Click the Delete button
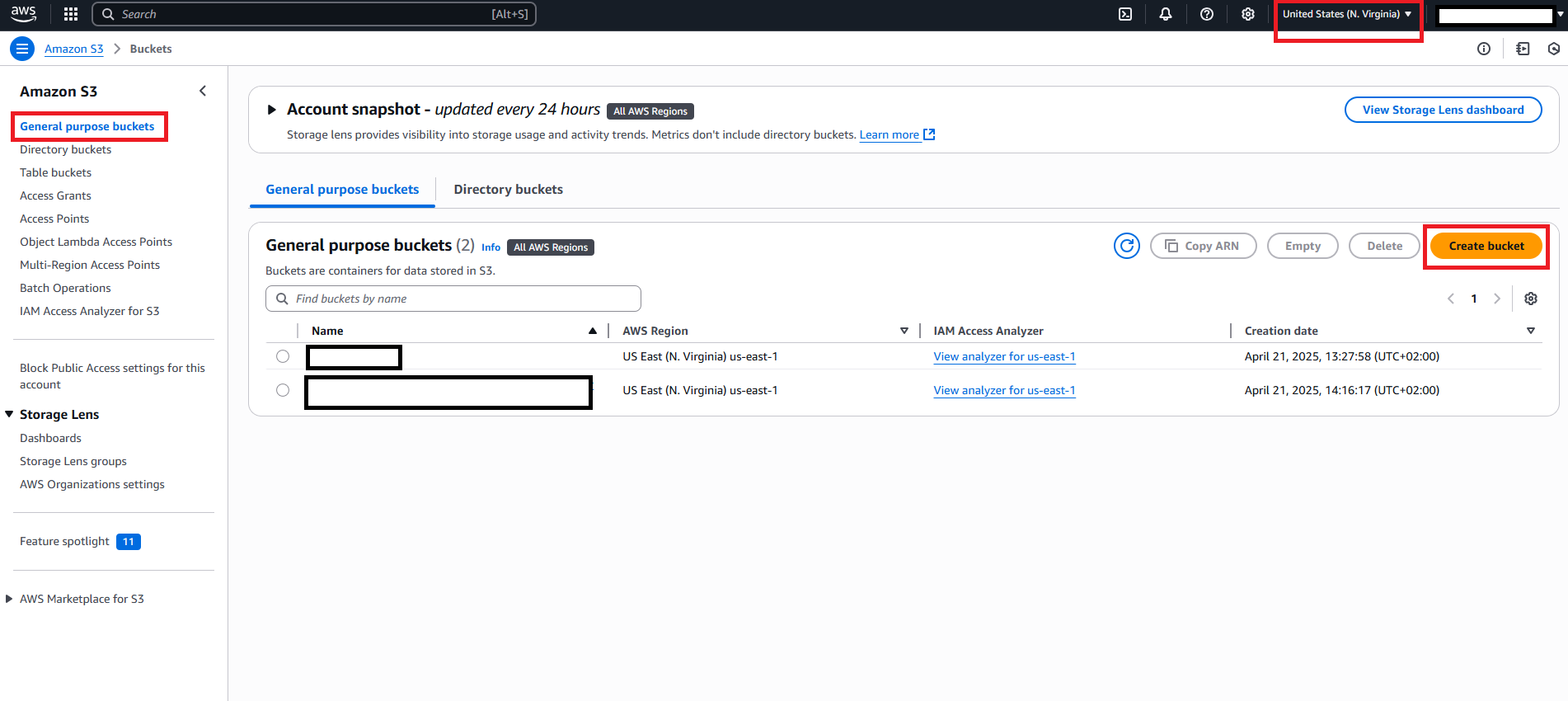 click(1384, 246)
